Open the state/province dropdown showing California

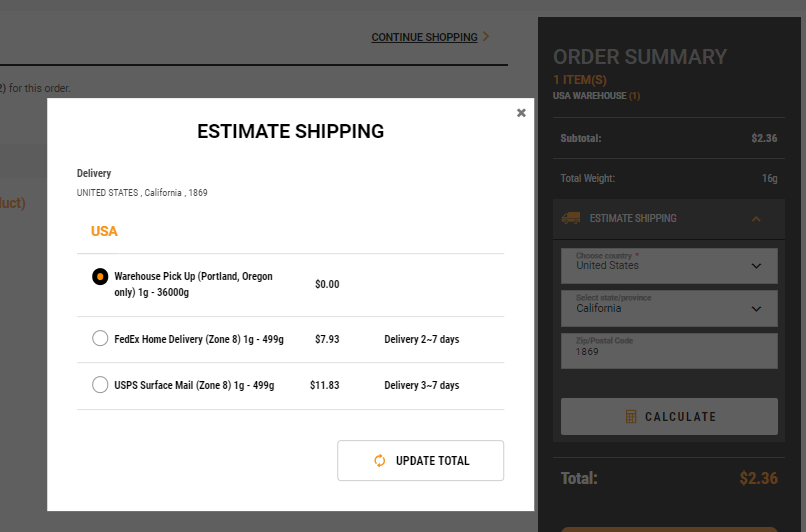669,308
